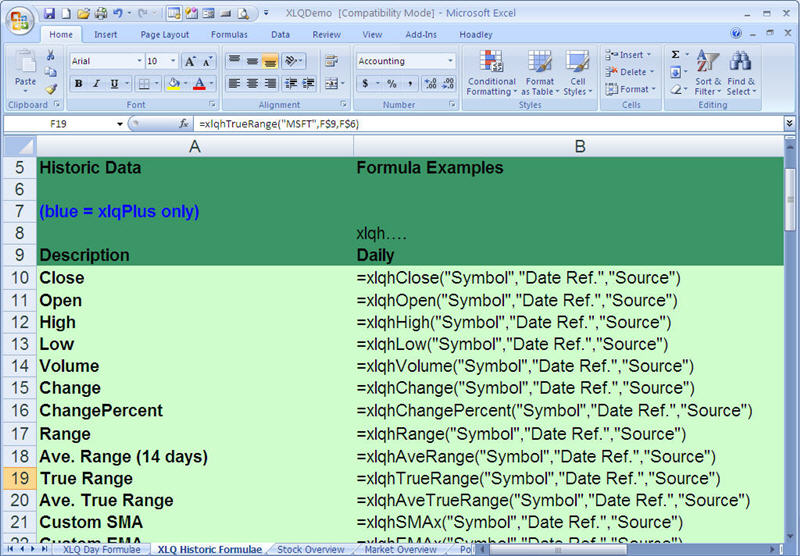
Task: Save the workbook from Quick Access Toolbar
Action: pyautogui.click(x=48, y=13)
